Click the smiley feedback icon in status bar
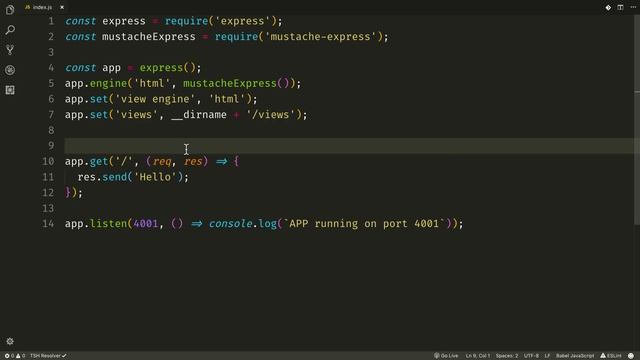Viewport: 640px width, 360px height. click(631, 356)
